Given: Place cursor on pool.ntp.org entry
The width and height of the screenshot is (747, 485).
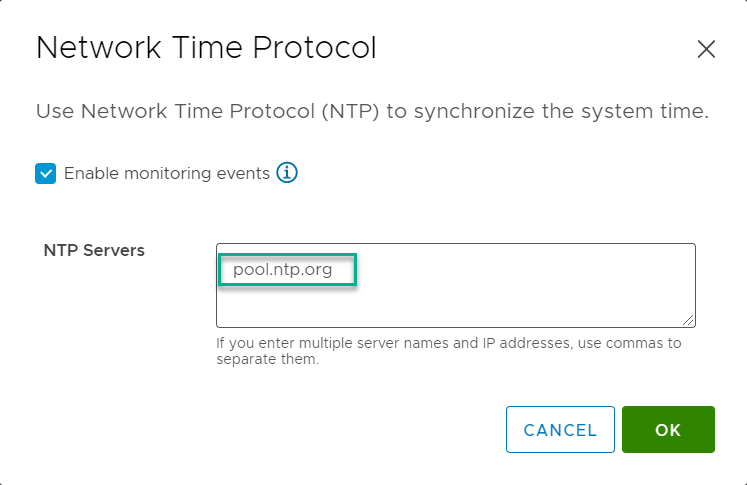Looking at the screenshot, I should pos(282,269).
